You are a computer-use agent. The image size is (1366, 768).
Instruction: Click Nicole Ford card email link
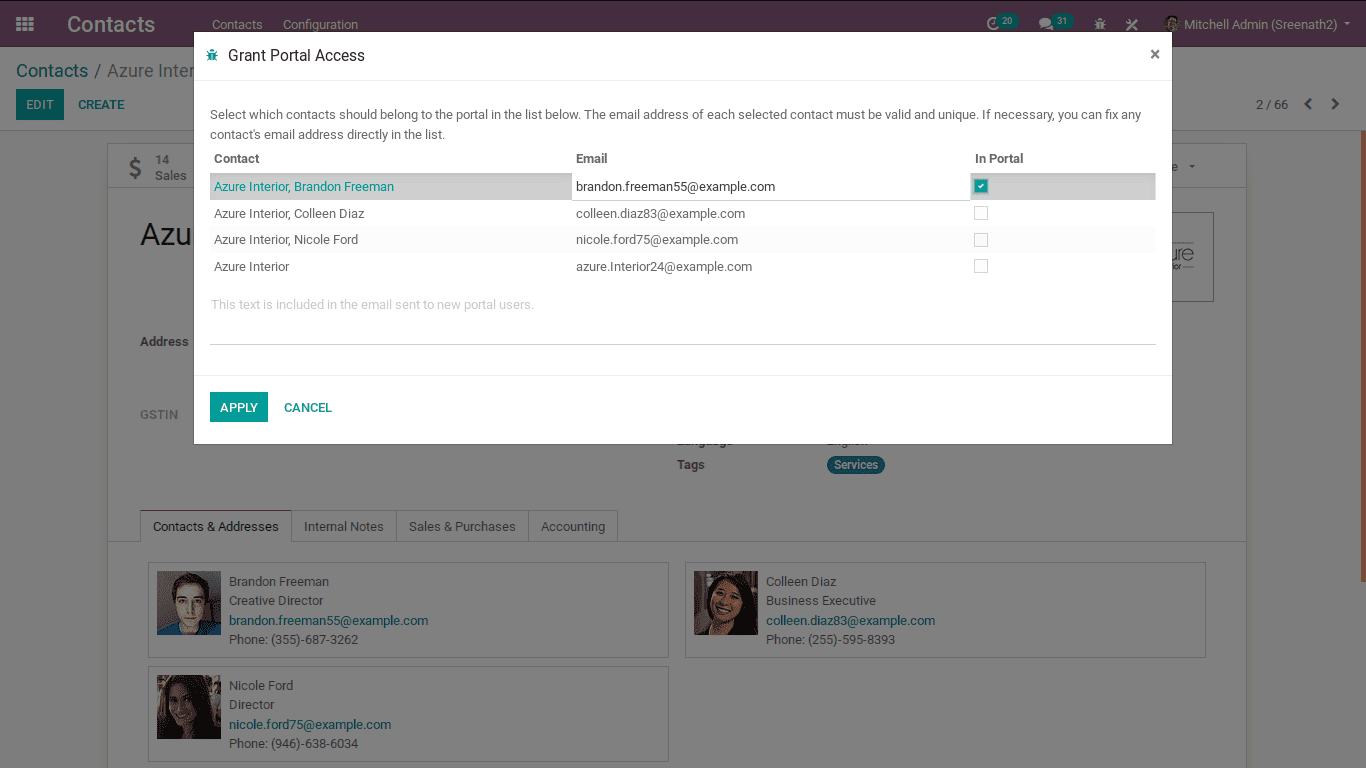(x=310, y=724)
